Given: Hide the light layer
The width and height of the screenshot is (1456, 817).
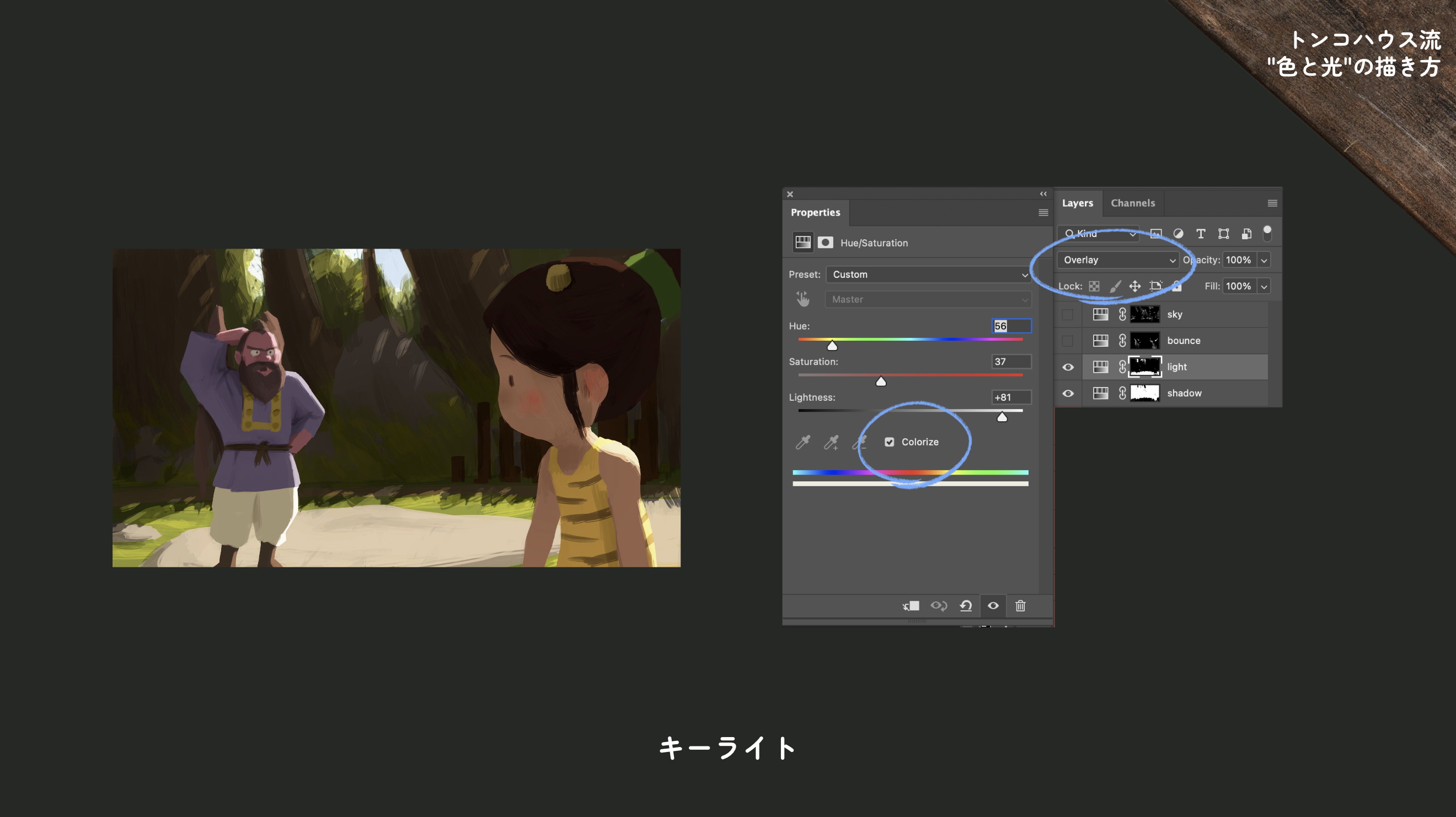Looking at the screenshot, I should (x=1068, y=367).
